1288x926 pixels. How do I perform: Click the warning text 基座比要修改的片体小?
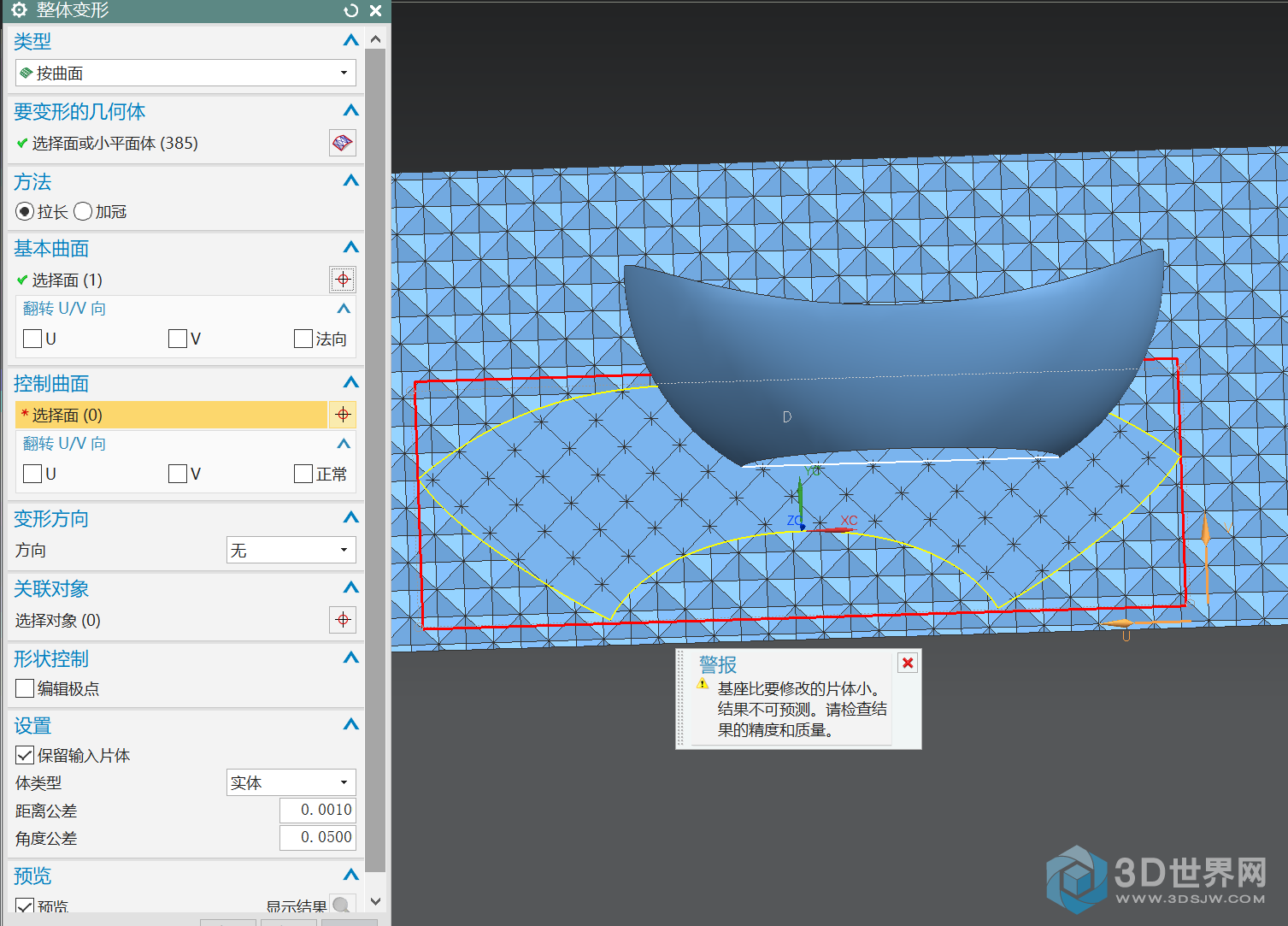(798, 688)
